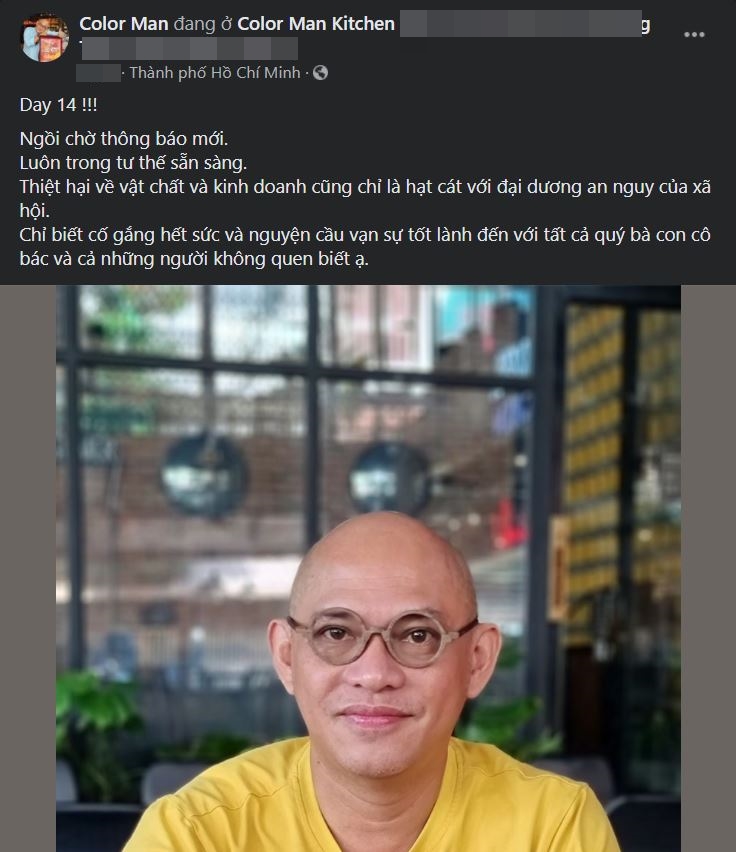Click the sentence starting "Thiệt hại về vật chất"
Image resolution: width=736 pixels, height=852 pixels.
365,198
